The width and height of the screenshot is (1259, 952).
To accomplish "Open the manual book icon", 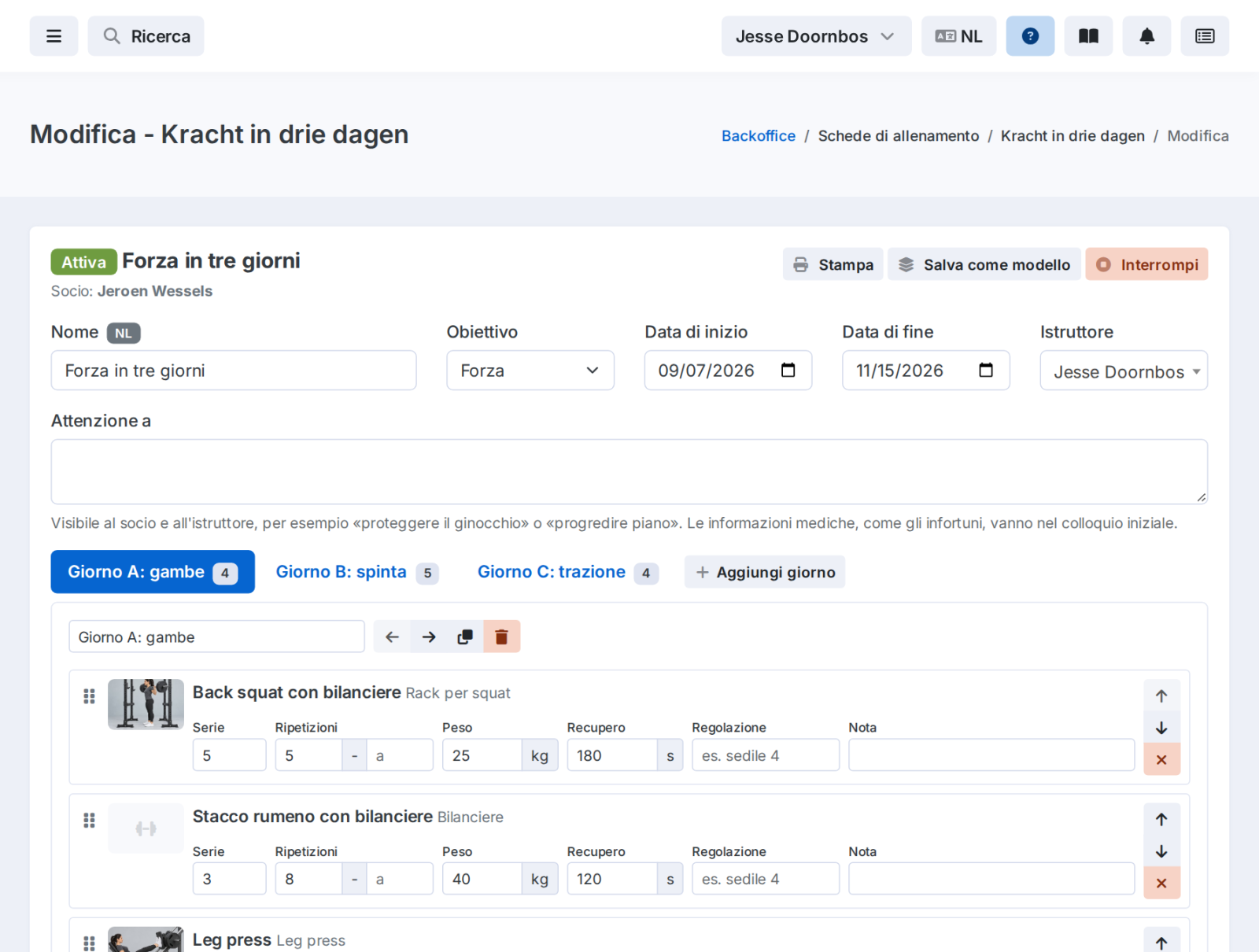I will [x=1088, y=36].
